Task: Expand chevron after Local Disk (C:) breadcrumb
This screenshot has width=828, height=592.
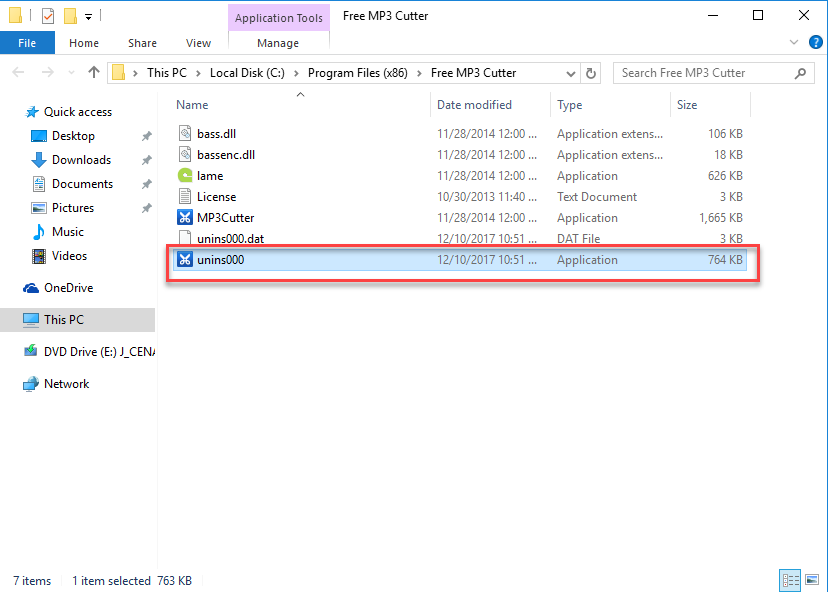Action: click(296, 73)
